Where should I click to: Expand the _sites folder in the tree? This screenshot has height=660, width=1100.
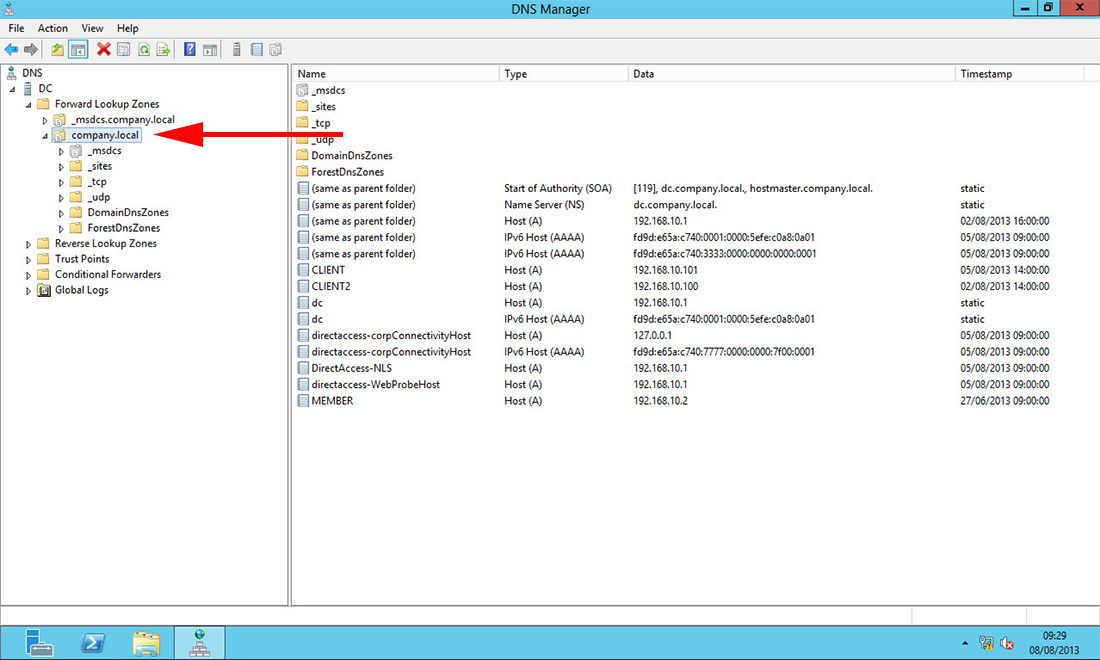pos(61,167)
